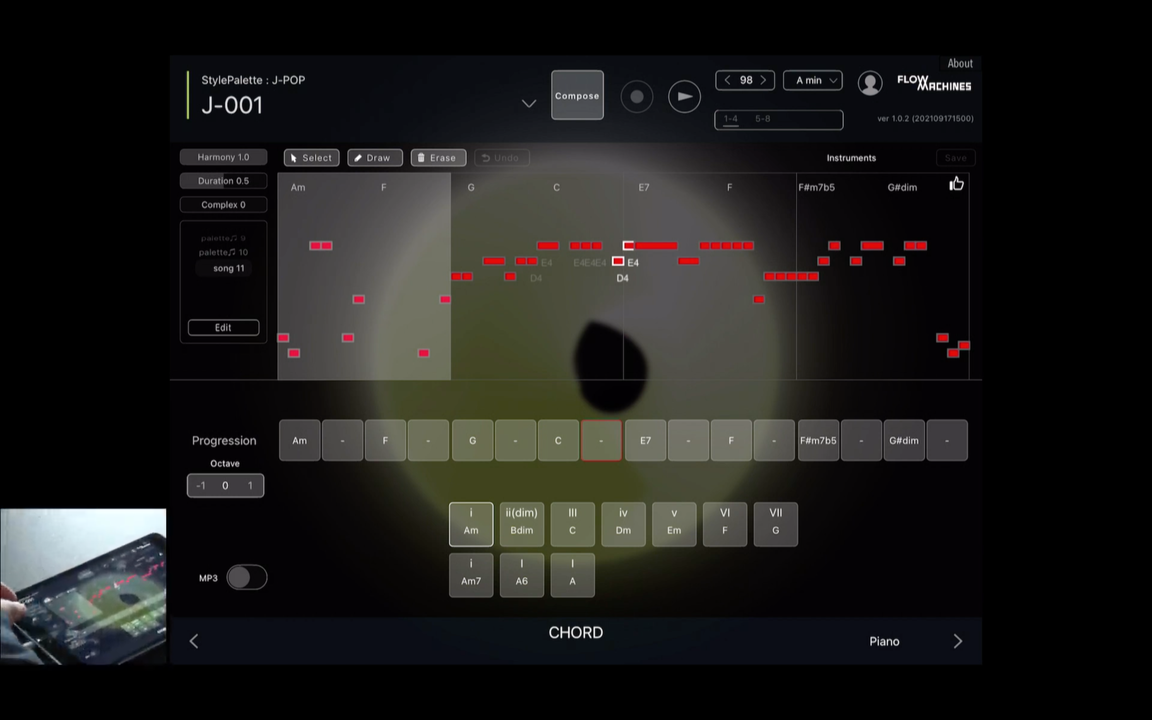Adjust the Harmony 1.0 slider
The height and width of the screenshot is (720, 1152).
(223, 157)
